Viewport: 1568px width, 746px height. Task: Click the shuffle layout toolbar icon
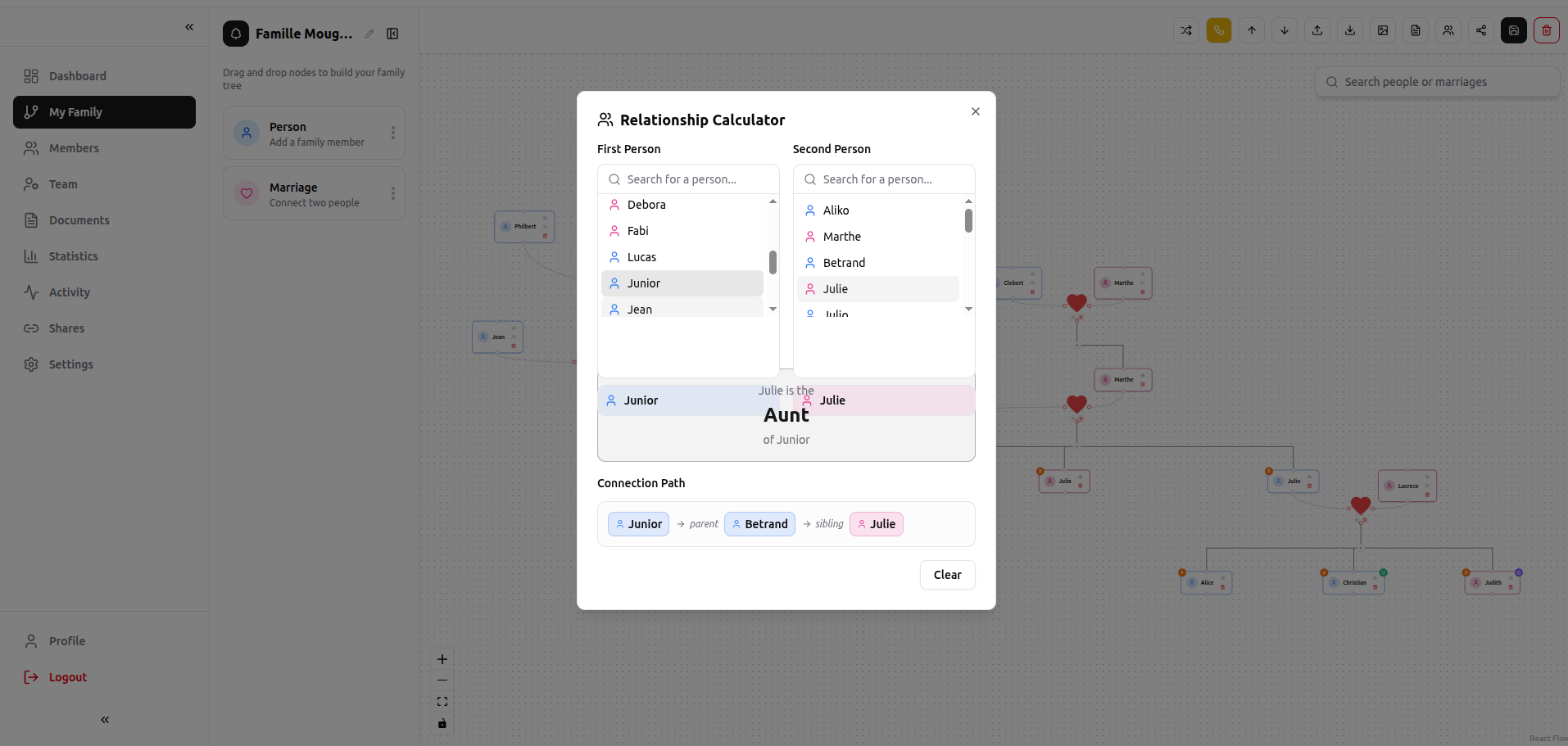(1186, 30)
